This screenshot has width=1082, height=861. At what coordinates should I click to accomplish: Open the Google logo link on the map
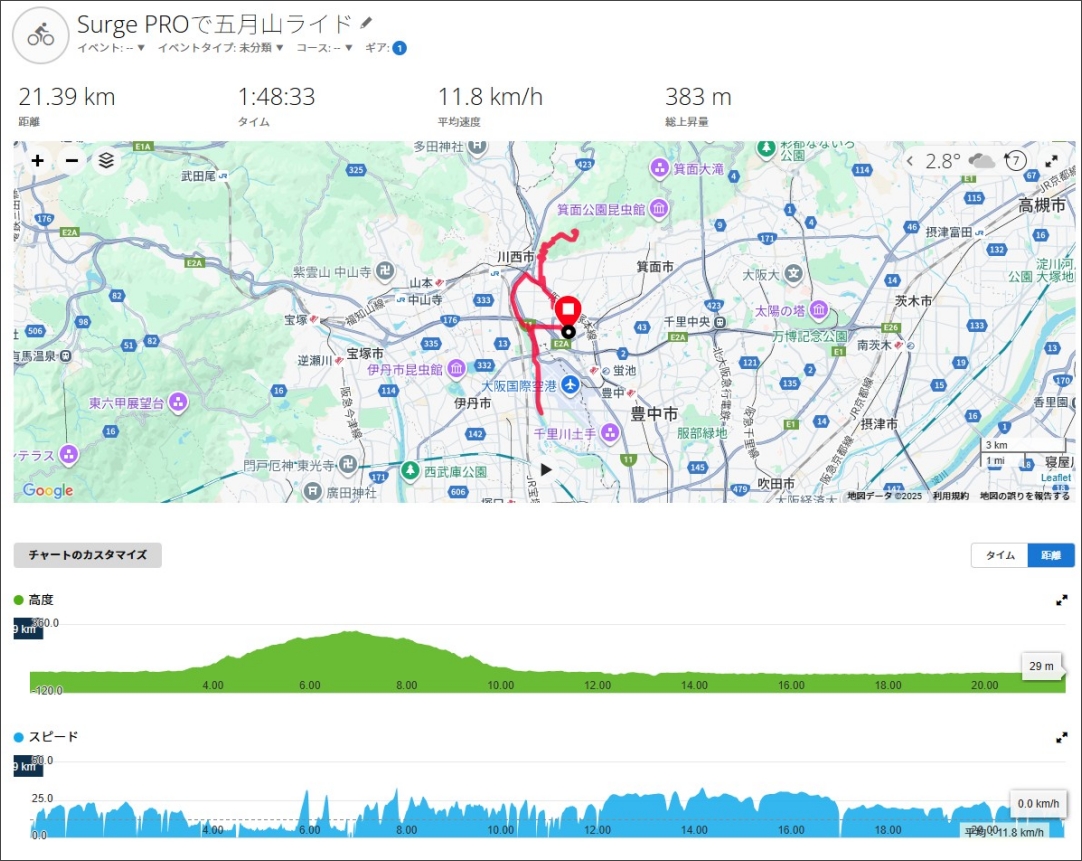[x=48, y=490]
